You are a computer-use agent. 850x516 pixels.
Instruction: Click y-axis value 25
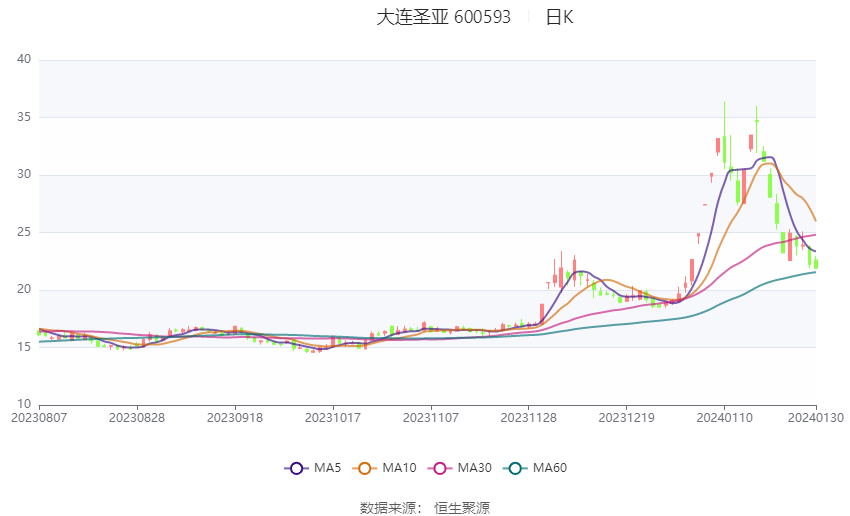pyautogui.click(x=24, y=231)
